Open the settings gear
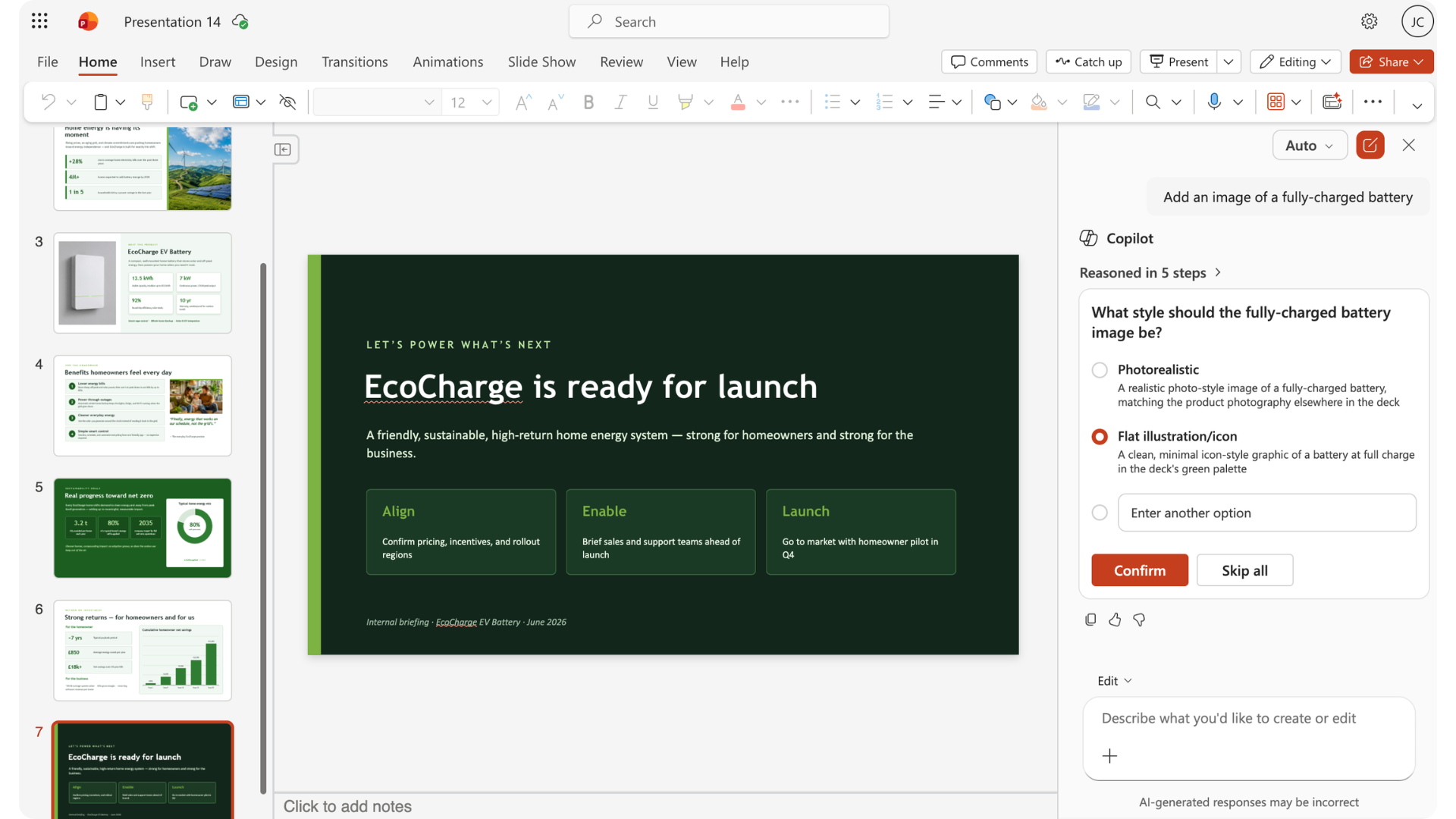The image size is (1456, 819). [1369, 21]
